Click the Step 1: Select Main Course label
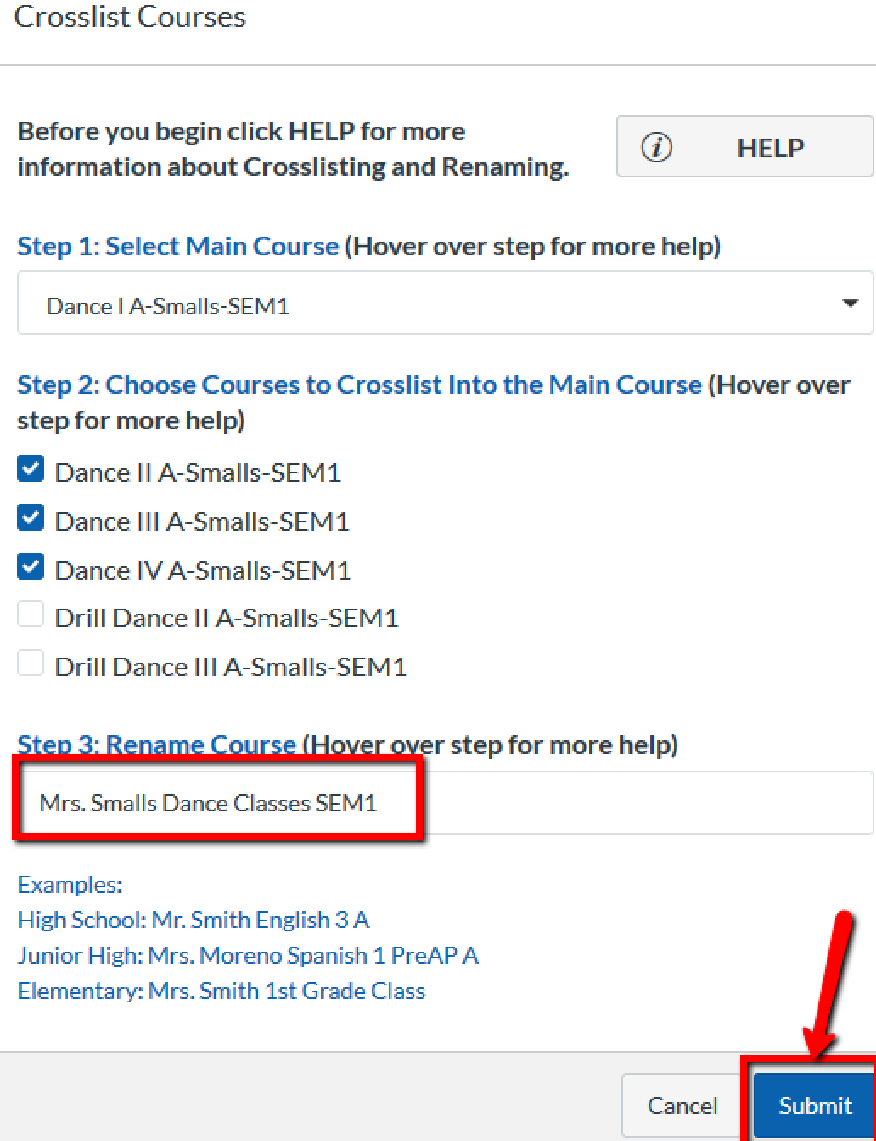Screen dimensions: 876x1141 point(178,247)
